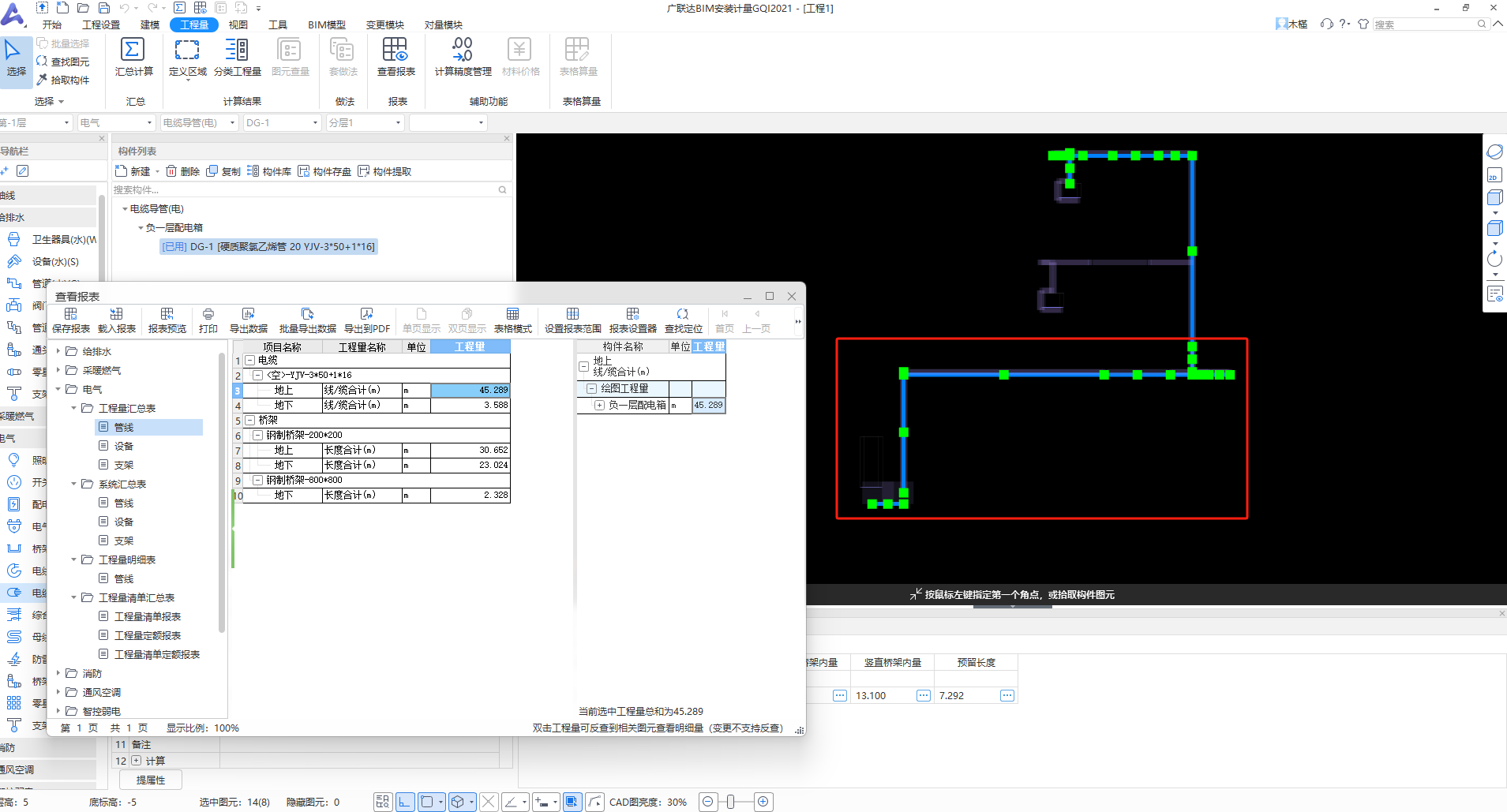Open 定义区域 tool

click(187, 58)
